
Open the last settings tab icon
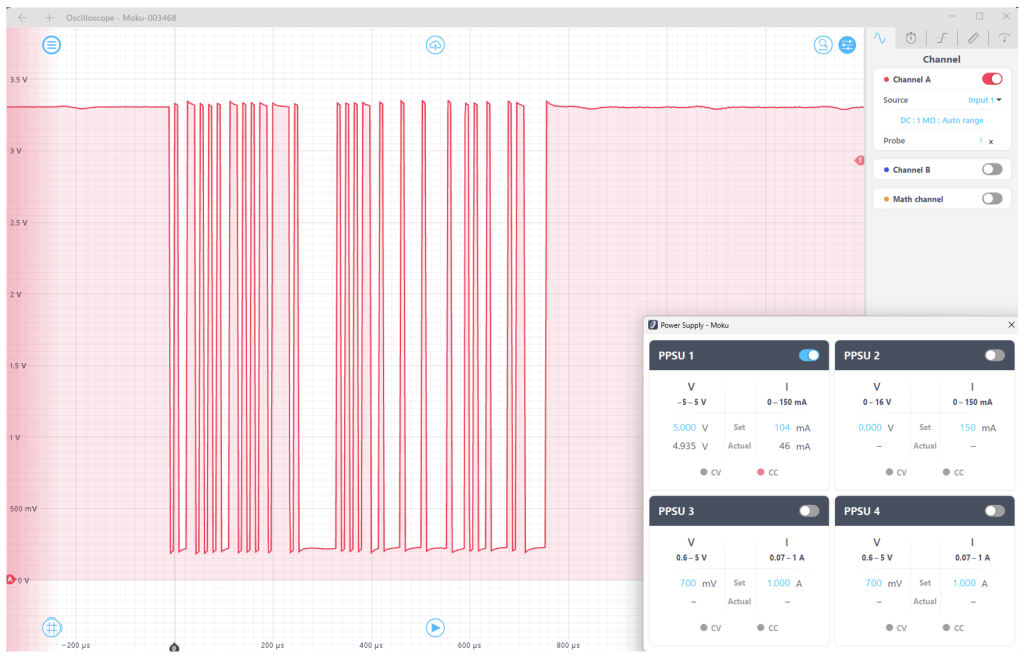1004,39
